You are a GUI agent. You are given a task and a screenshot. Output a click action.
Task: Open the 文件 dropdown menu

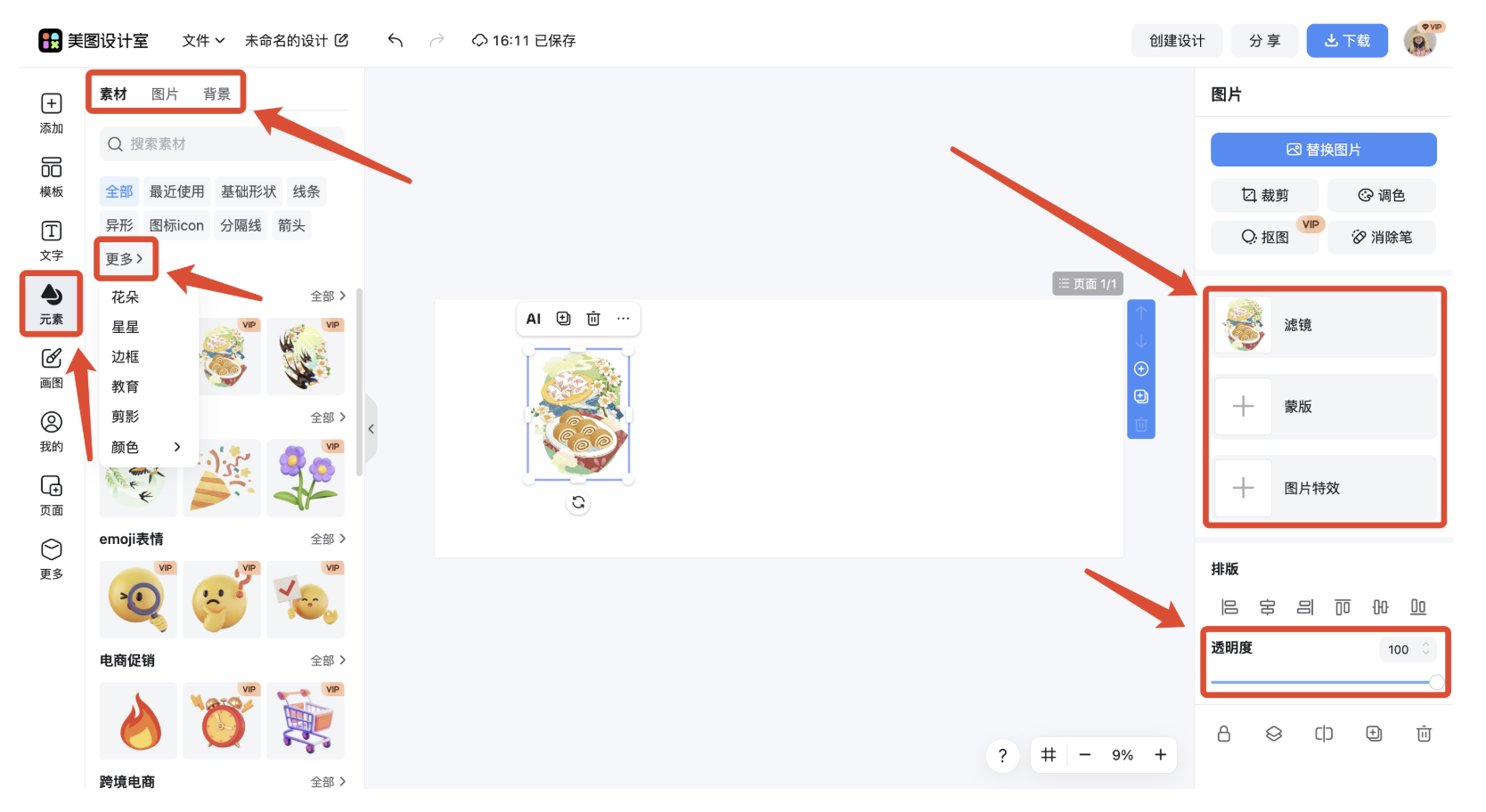tap(203, 41)
